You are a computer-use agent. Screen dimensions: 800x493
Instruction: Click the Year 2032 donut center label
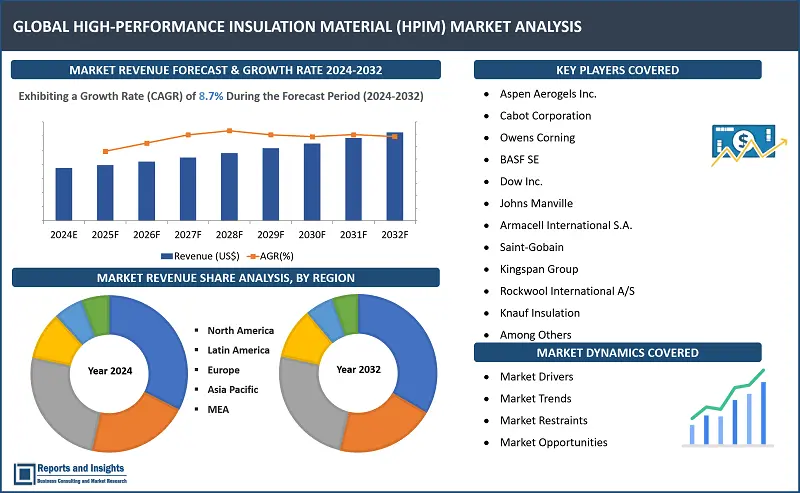tap(358, 369)
